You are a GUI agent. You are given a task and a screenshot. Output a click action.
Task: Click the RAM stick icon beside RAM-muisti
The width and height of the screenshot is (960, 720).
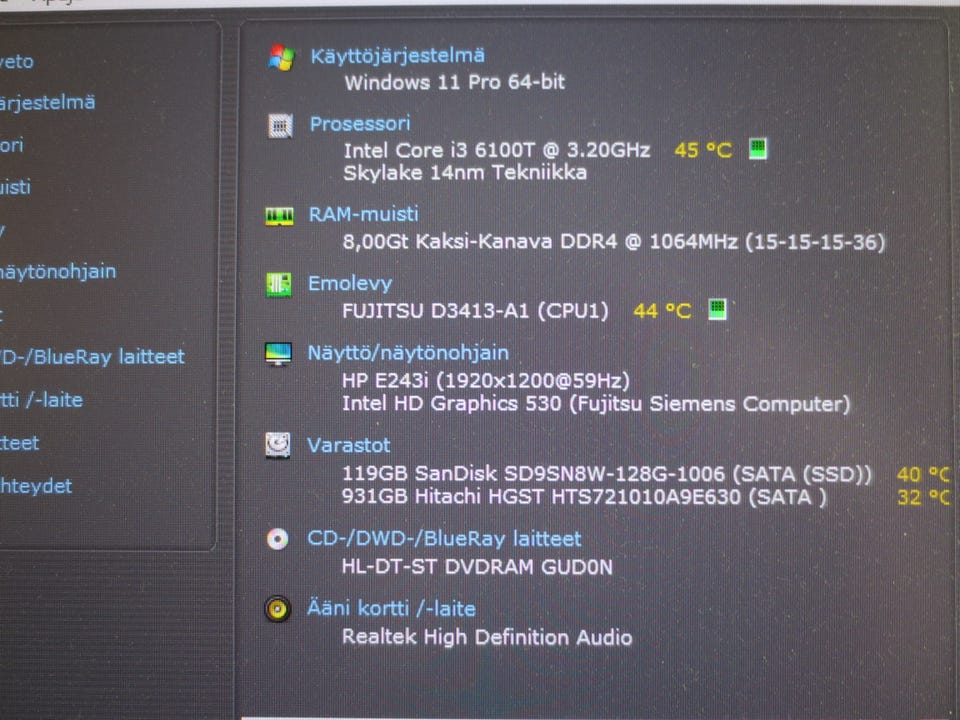coord(279,216)
